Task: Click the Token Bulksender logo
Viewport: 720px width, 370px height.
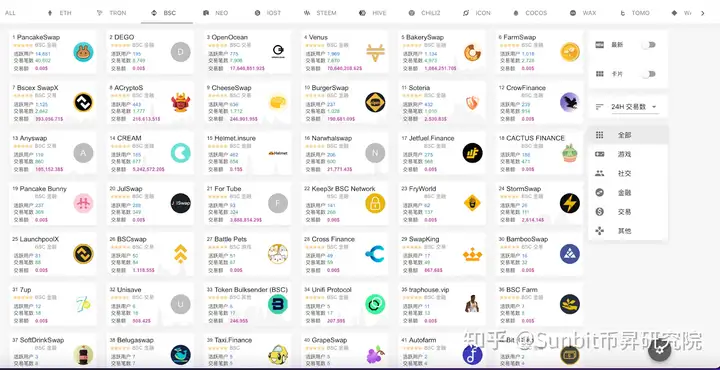Action: (x=278, y=304)
